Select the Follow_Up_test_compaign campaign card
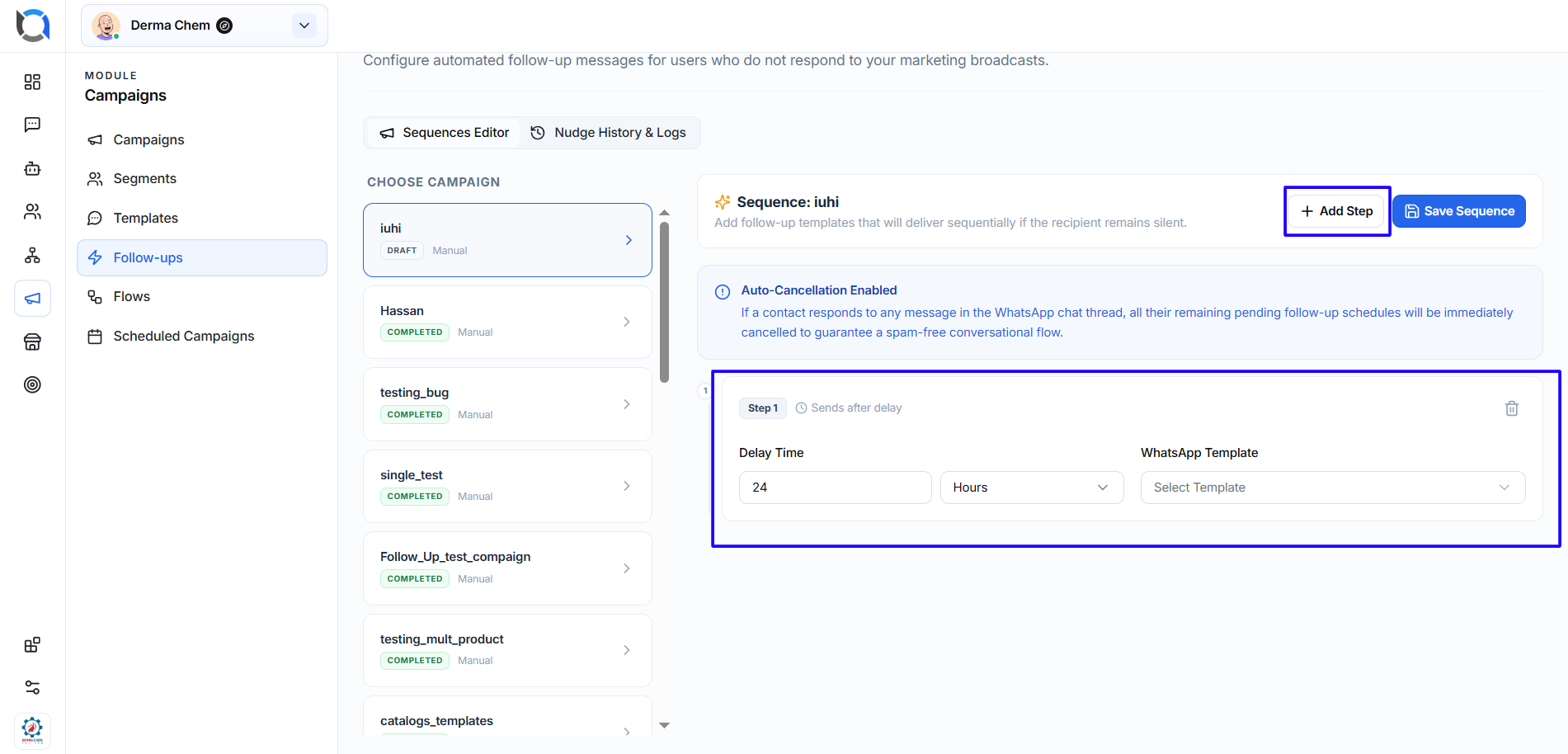This screenshot has height=754, width=1568. coord(507,568)
